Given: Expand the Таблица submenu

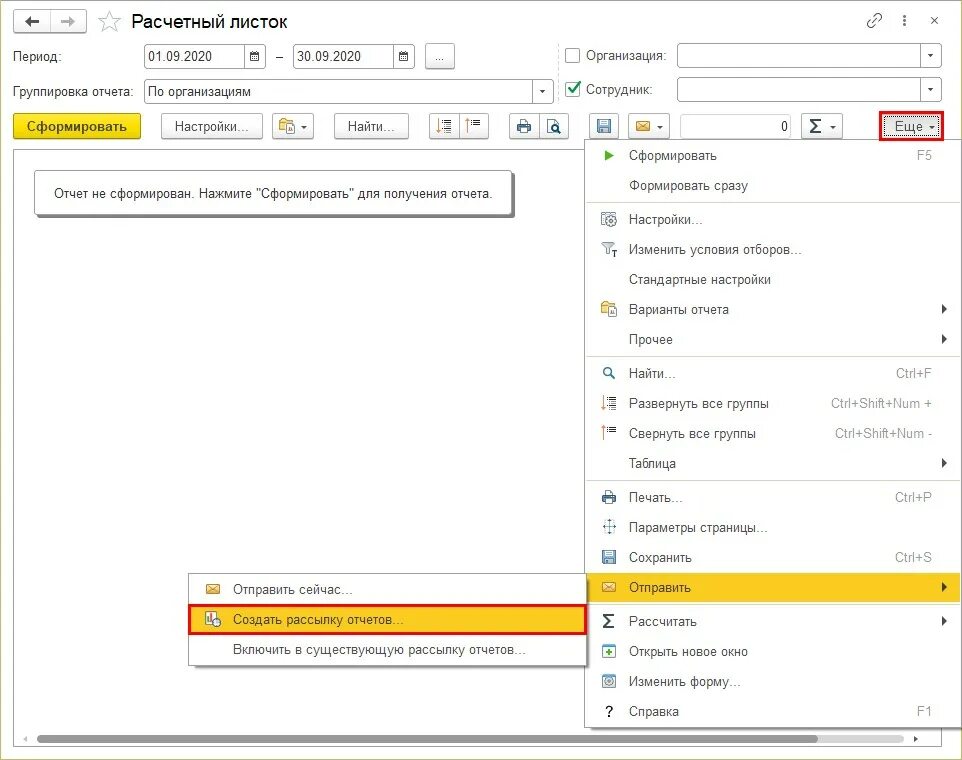Looking at the screenshot, I should pyautogui.click(x=773, y=464).
